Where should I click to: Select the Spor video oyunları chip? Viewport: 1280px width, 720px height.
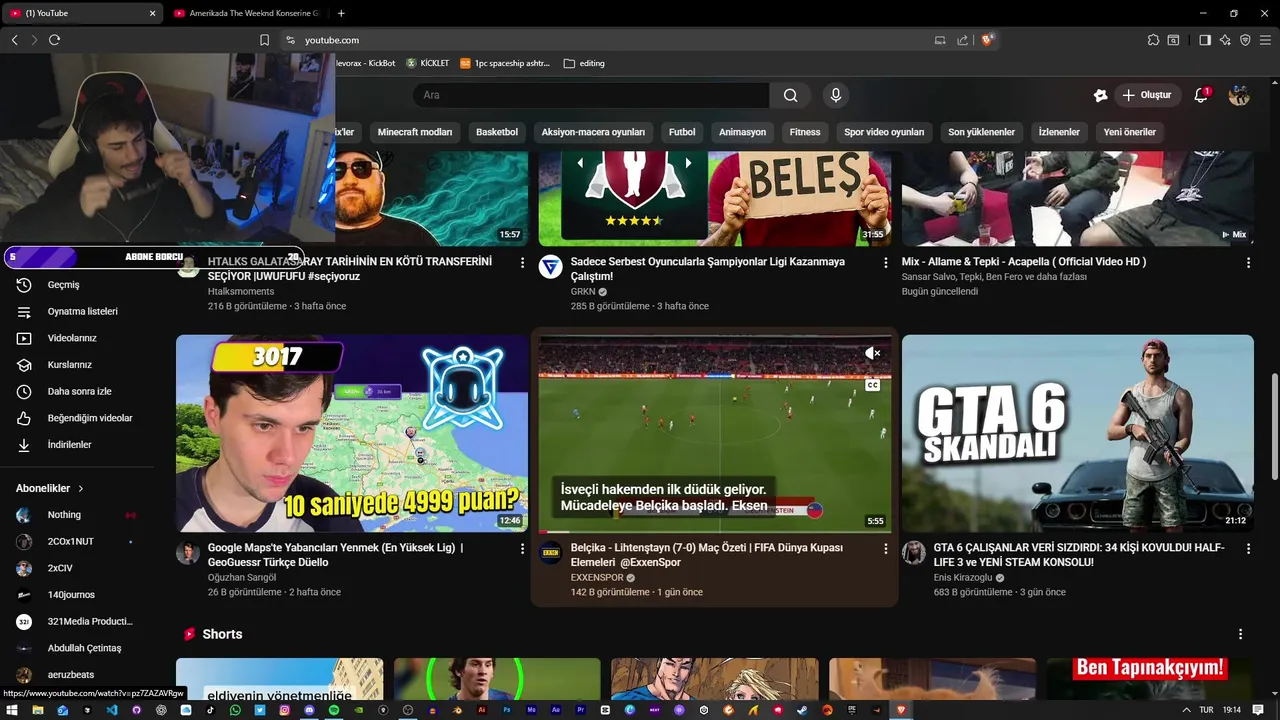[884, 132]
